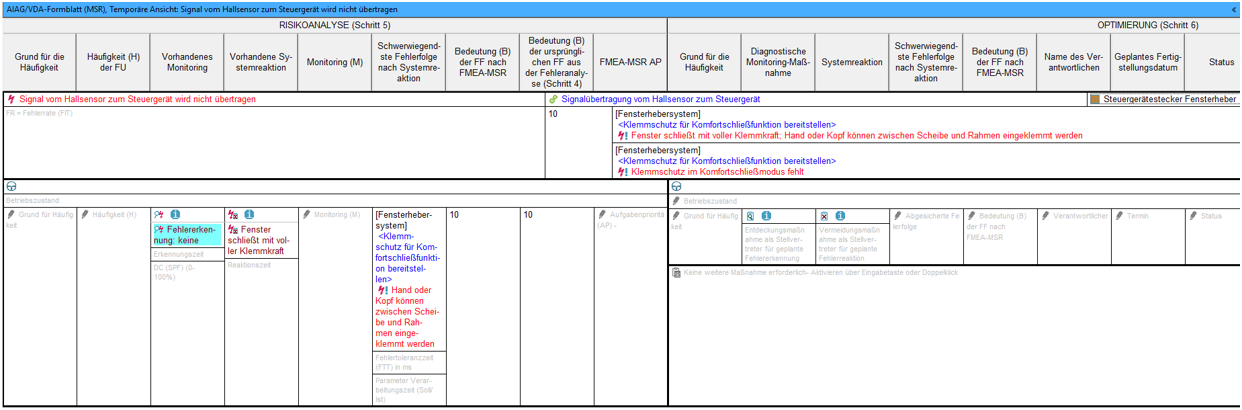Click the pencil icon next to 'Verantwortlicher'
Viewport: 1242px width, 410px height.
tap(1046, 216)
